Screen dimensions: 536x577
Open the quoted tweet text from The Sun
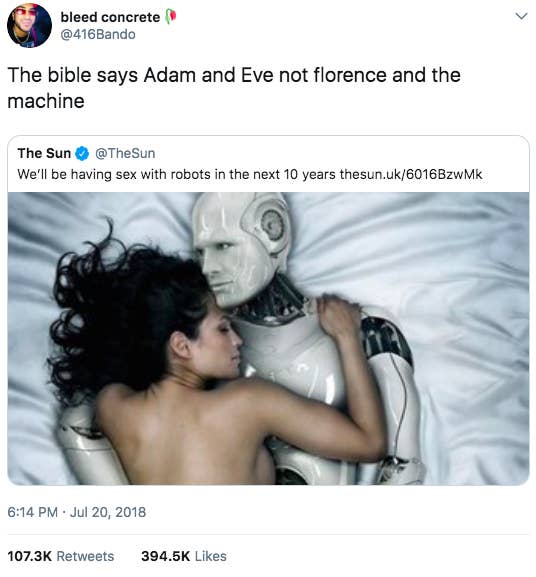coord(249,174)
